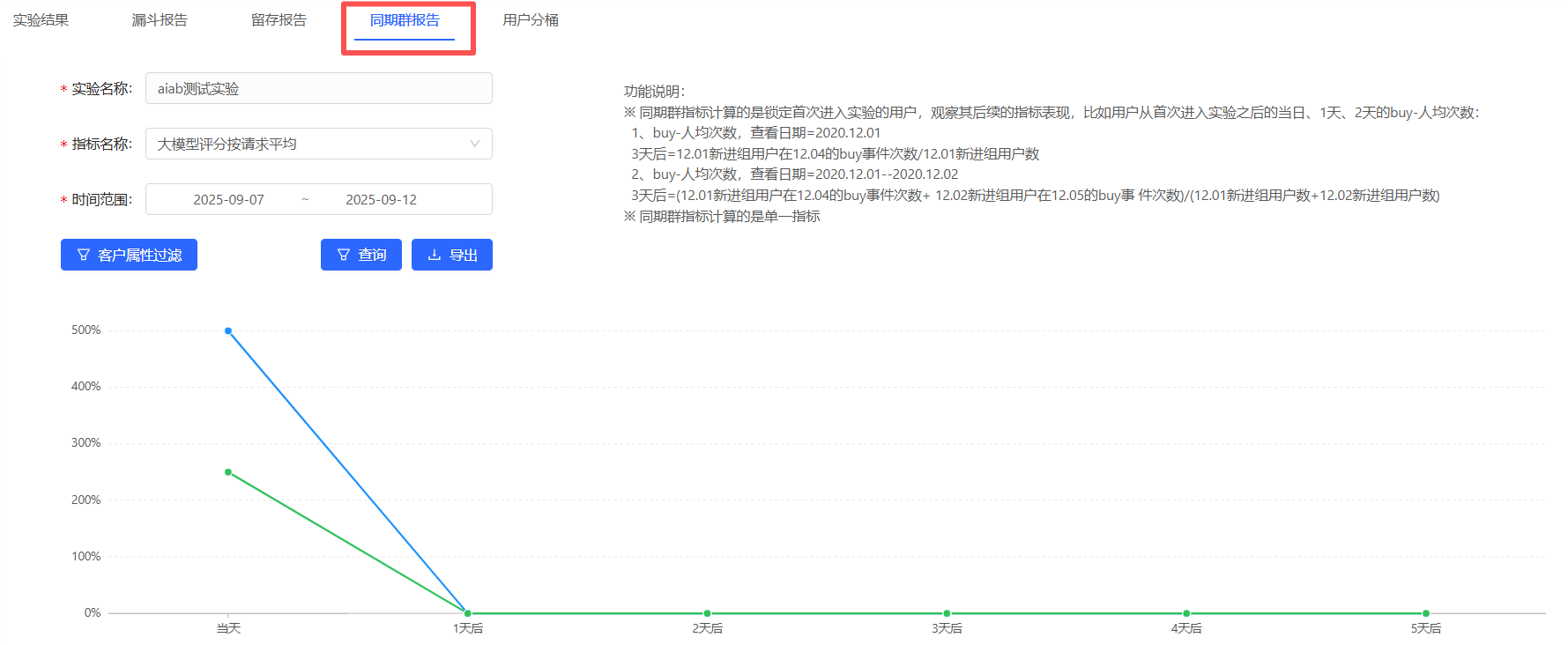Open the 用户分桶 tab
The height and width of the screenshot is (645, 1568).
tap(531, 20)
